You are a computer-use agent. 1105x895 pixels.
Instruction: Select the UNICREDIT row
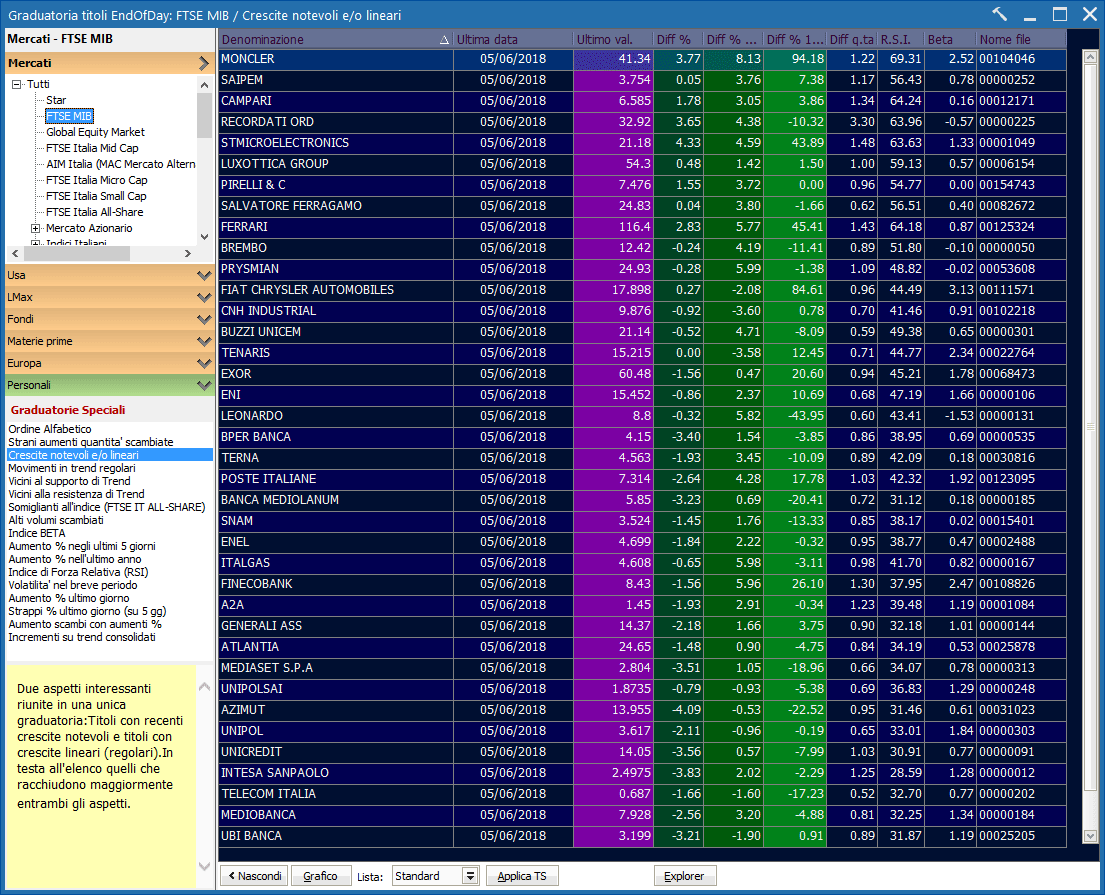click(642, 752)
